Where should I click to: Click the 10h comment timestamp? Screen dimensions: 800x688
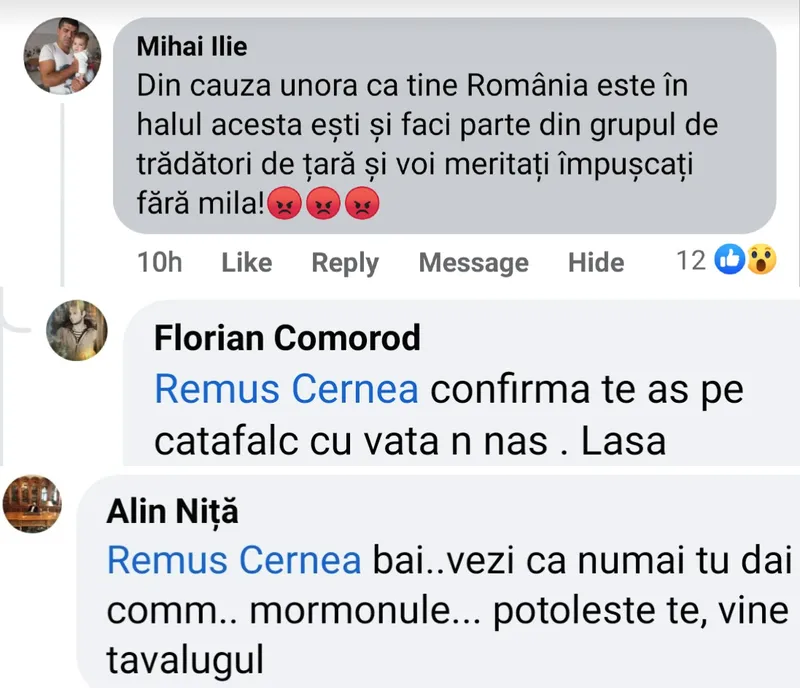(x=159, y=263)
